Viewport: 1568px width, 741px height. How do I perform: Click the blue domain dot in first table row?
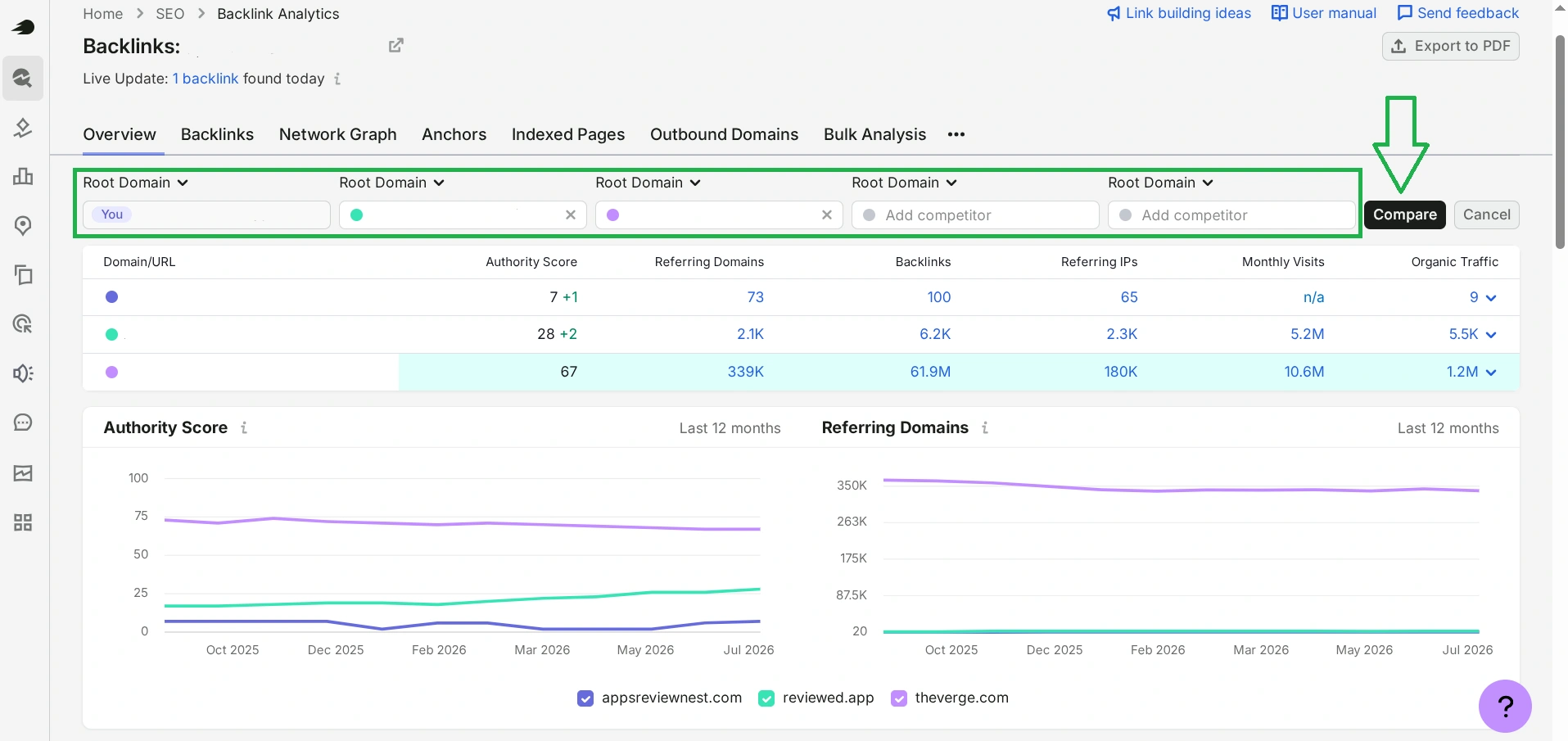pyautogui.click(x=112, y=297)
